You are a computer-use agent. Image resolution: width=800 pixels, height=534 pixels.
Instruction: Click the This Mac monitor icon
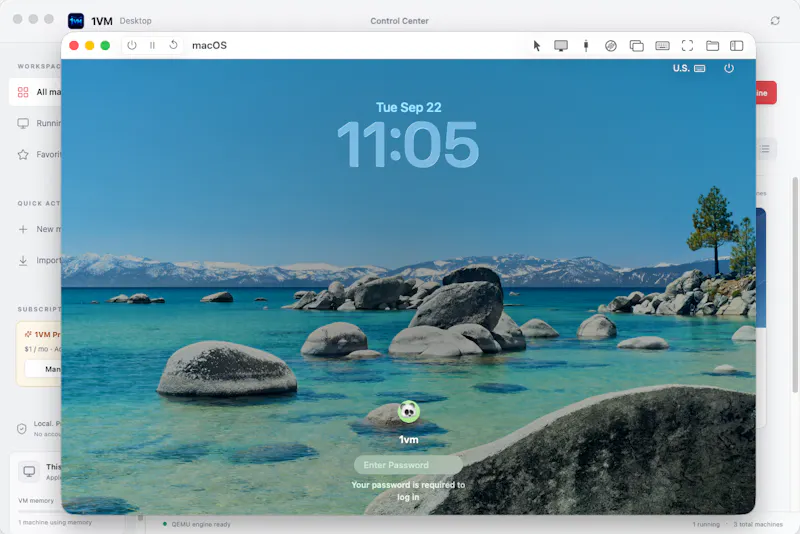(29, 471)
